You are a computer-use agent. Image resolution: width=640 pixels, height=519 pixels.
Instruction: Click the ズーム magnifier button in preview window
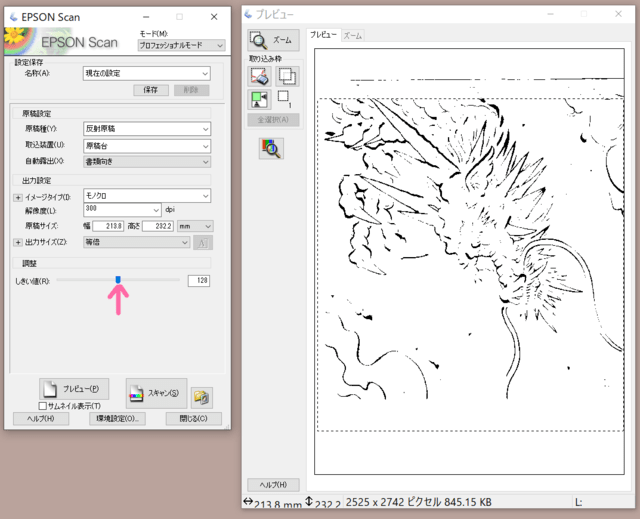tap(273, 40)
